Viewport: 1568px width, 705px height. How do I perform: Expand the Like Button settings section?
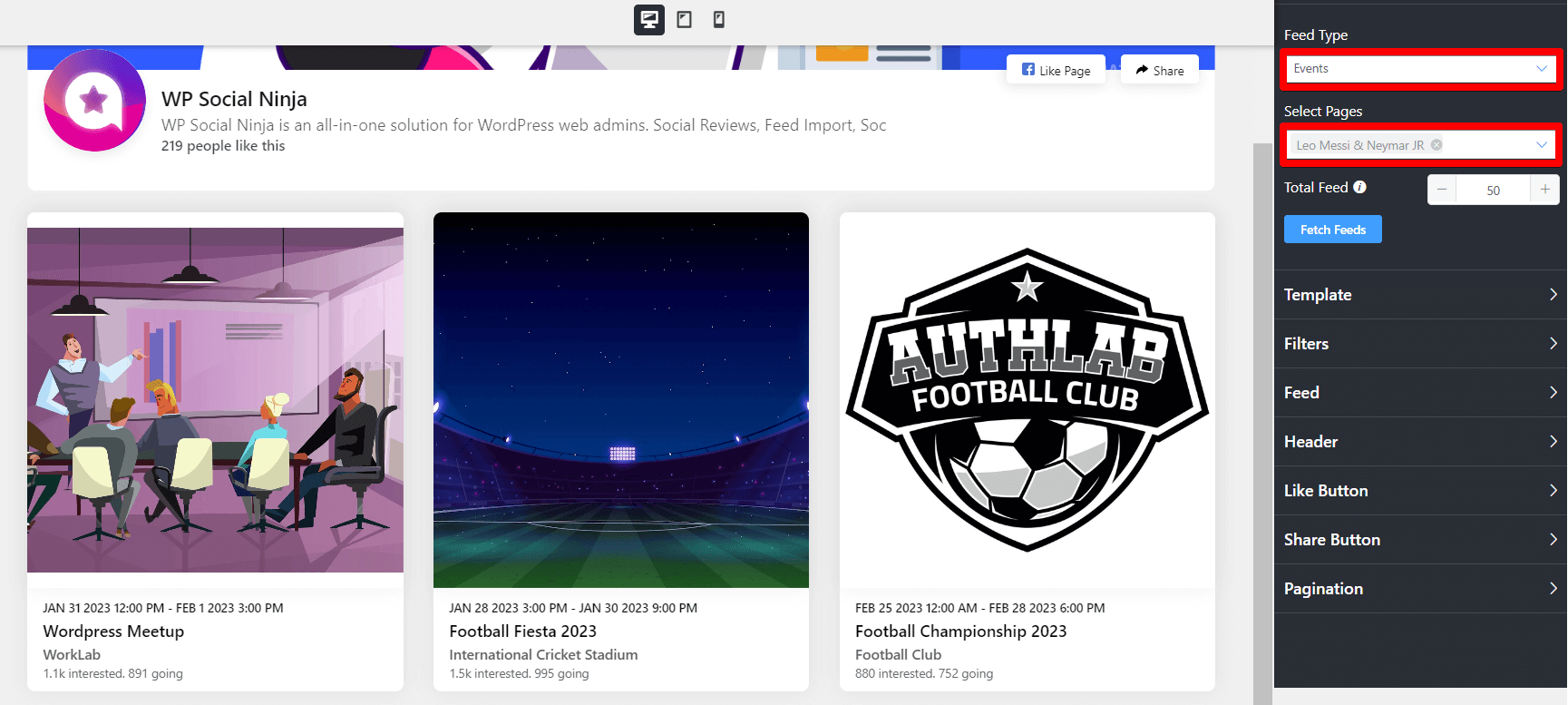click(1420, 490)
